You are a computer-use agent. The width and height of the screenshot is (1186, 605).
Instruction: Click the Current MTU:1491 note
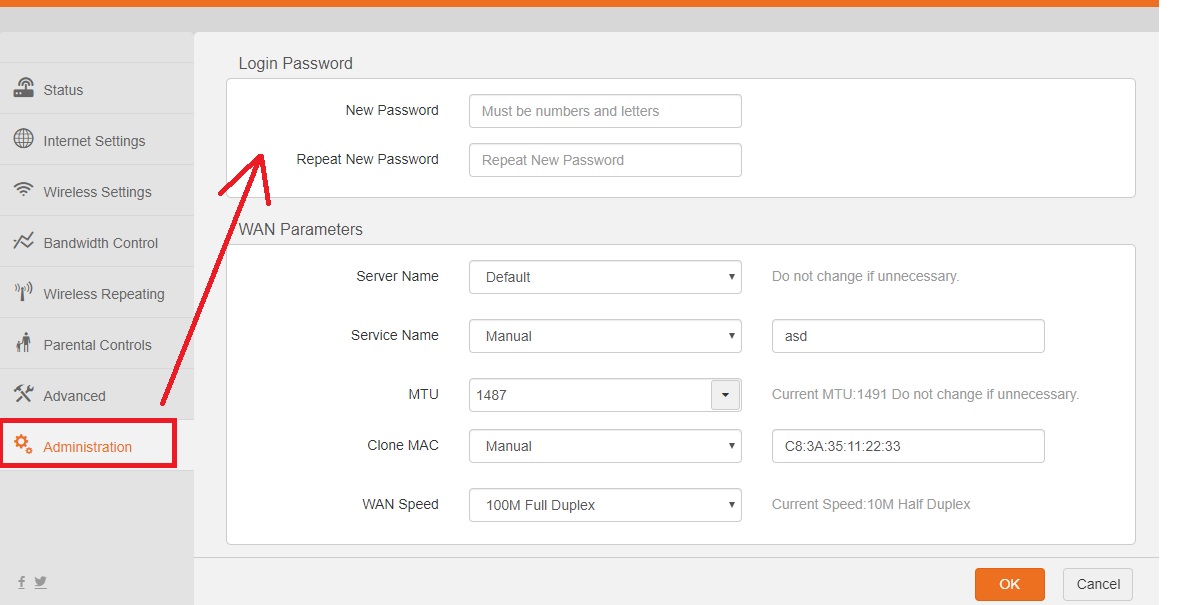click(x=925, y=394)
